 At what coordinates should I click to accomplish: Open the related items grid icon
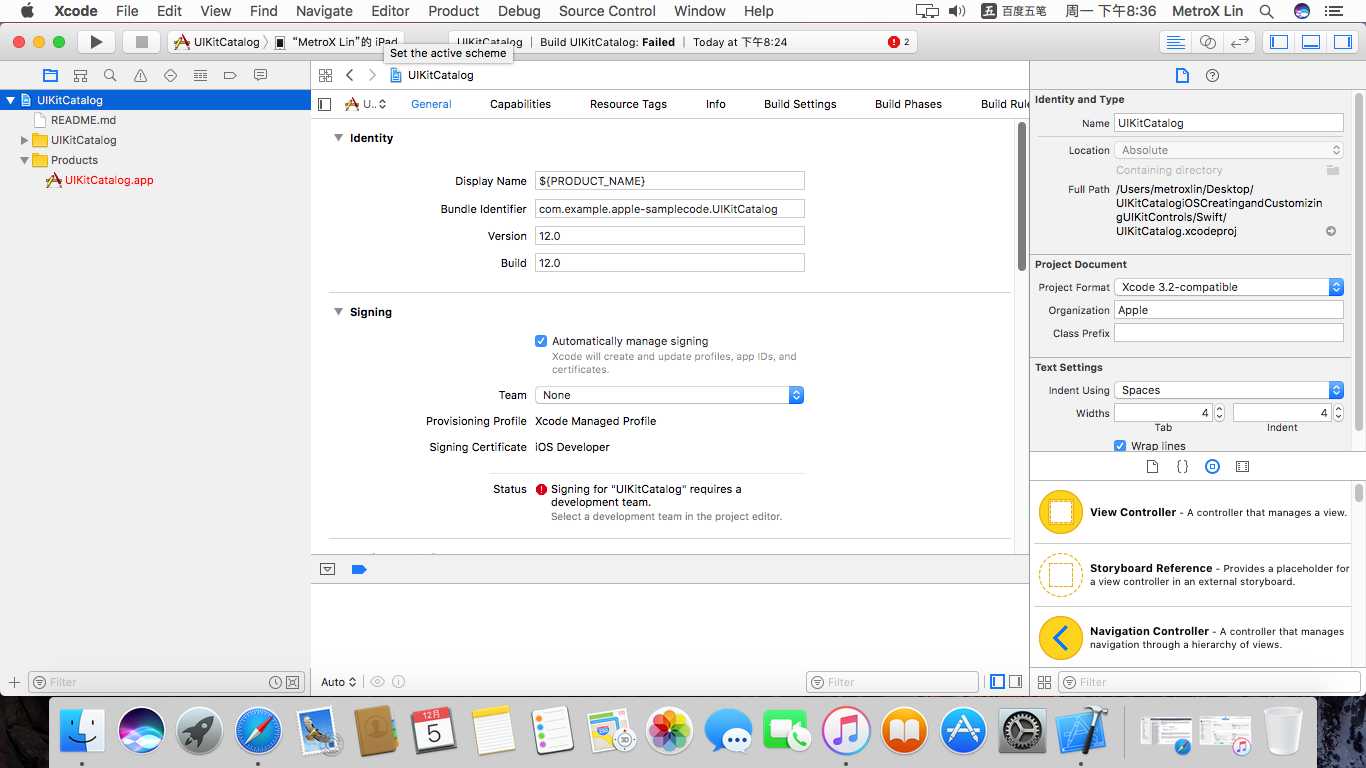(325, 75)
